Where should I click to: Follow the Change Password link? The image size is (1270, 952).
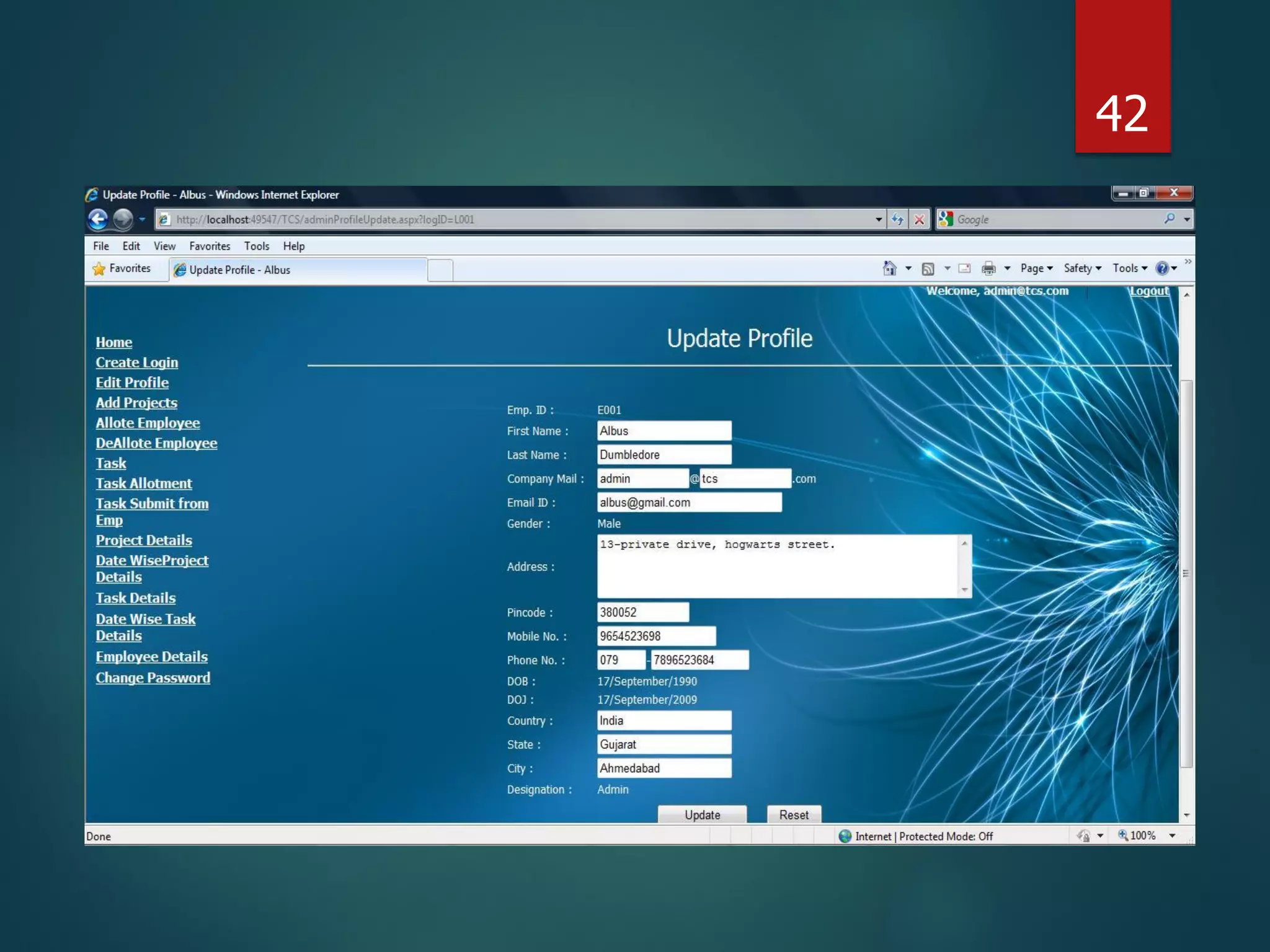153,678
